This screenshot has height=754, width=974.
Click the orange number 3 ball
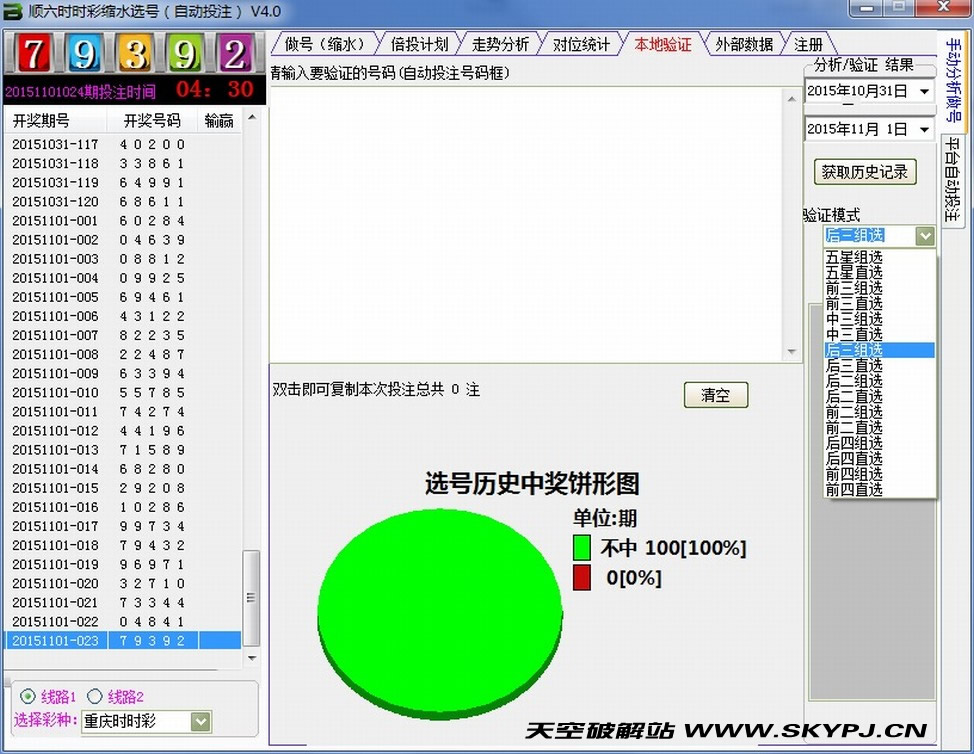tap(135, 53)
